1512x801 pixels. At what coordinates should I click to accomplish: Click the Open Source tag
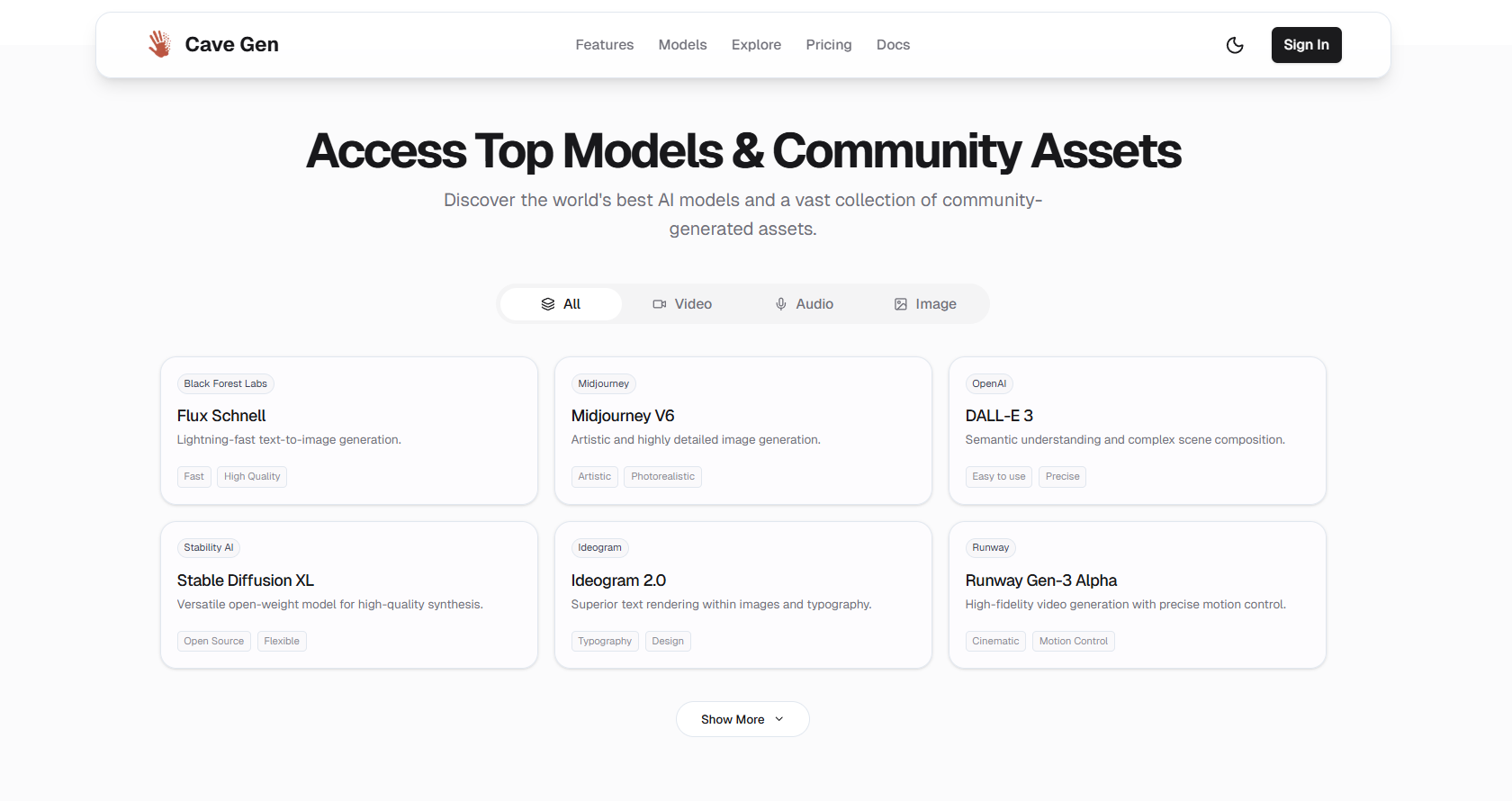(214, 641)
